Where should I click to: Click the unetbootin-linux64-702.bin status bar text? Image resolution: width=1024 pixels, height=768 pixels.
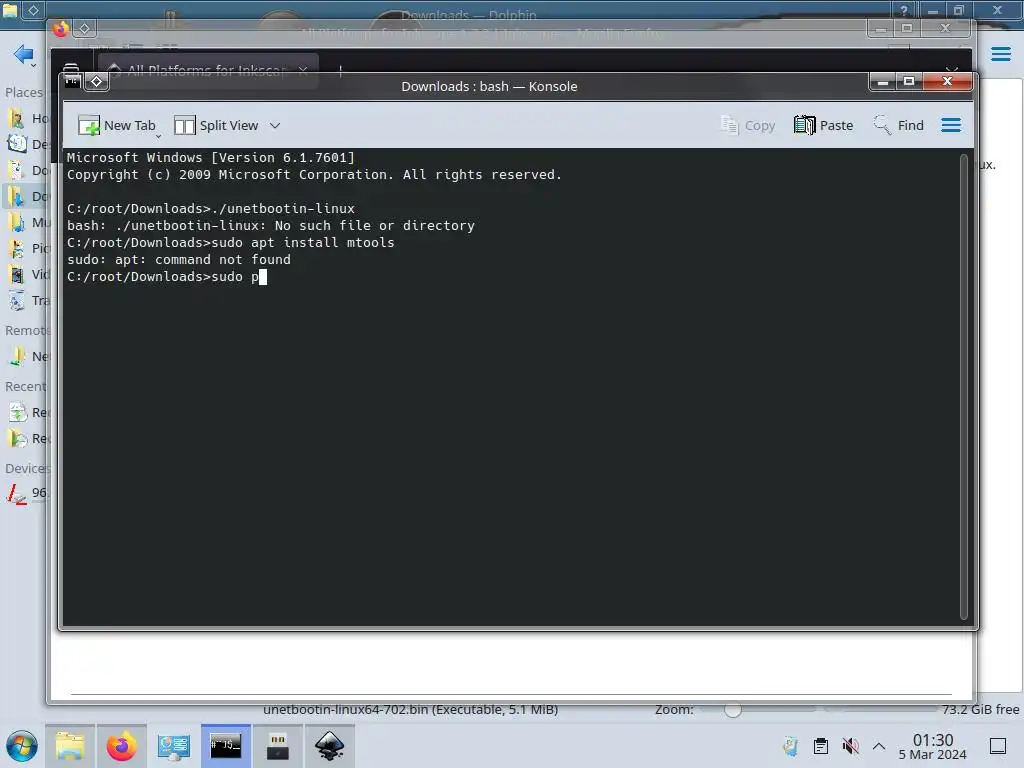[x=411, y=709]
